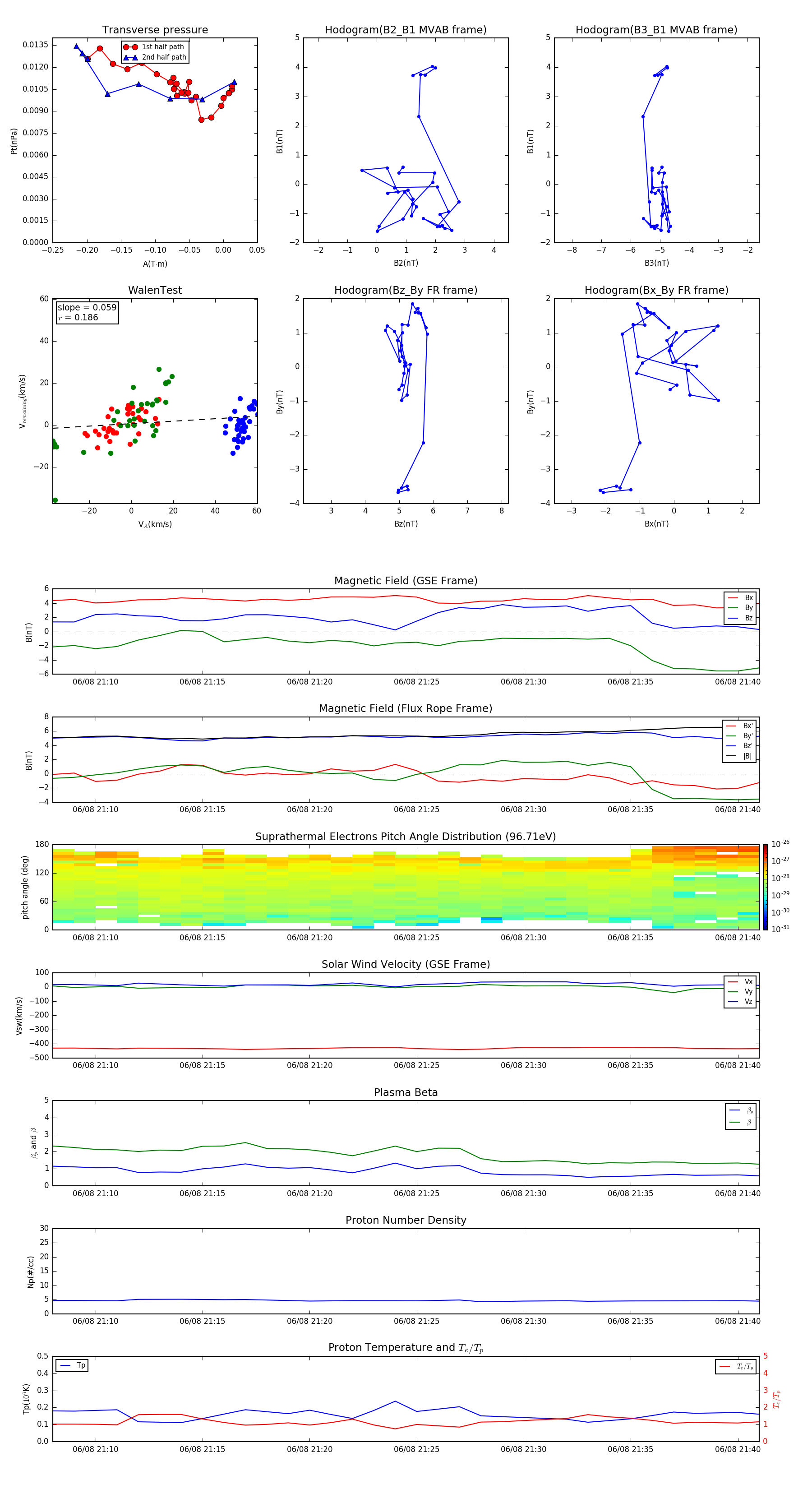812x1489 pixels.
Task: Click the pitch angle color bar
Action: pyautogui.click(x=765, y=887)
